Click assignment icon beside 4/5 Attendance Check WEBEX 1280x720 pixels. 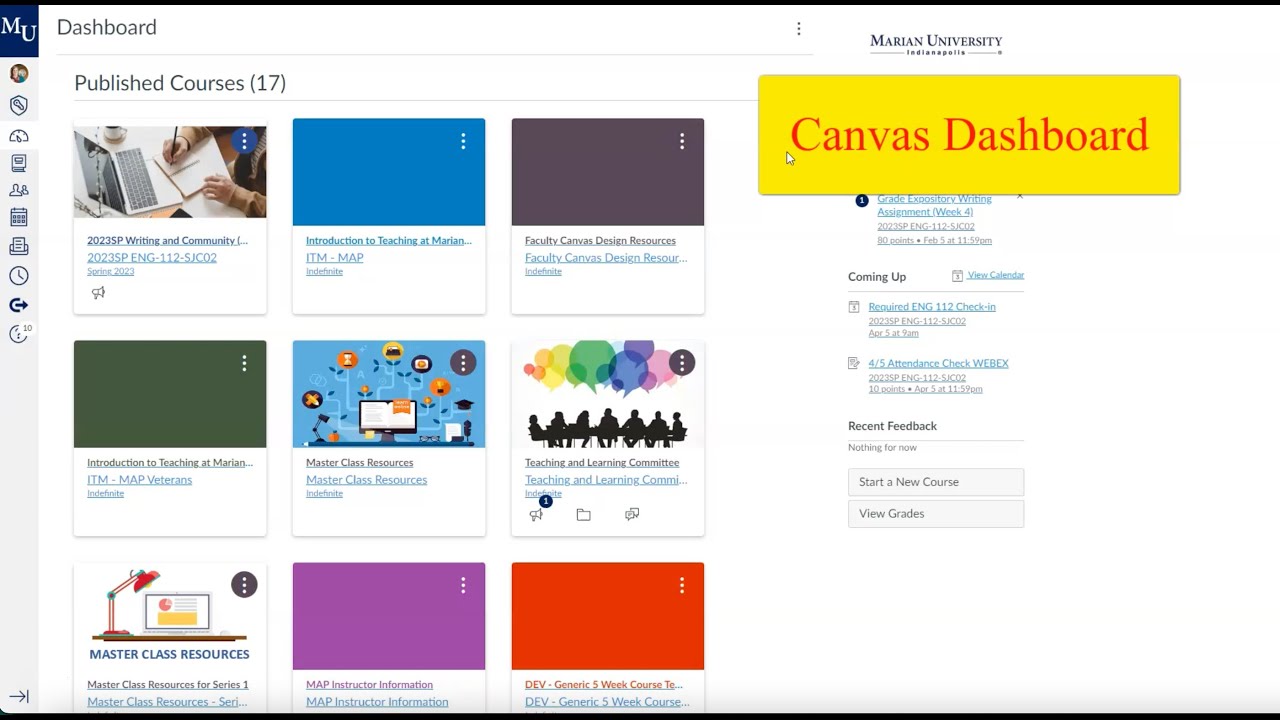pos(854,363)
